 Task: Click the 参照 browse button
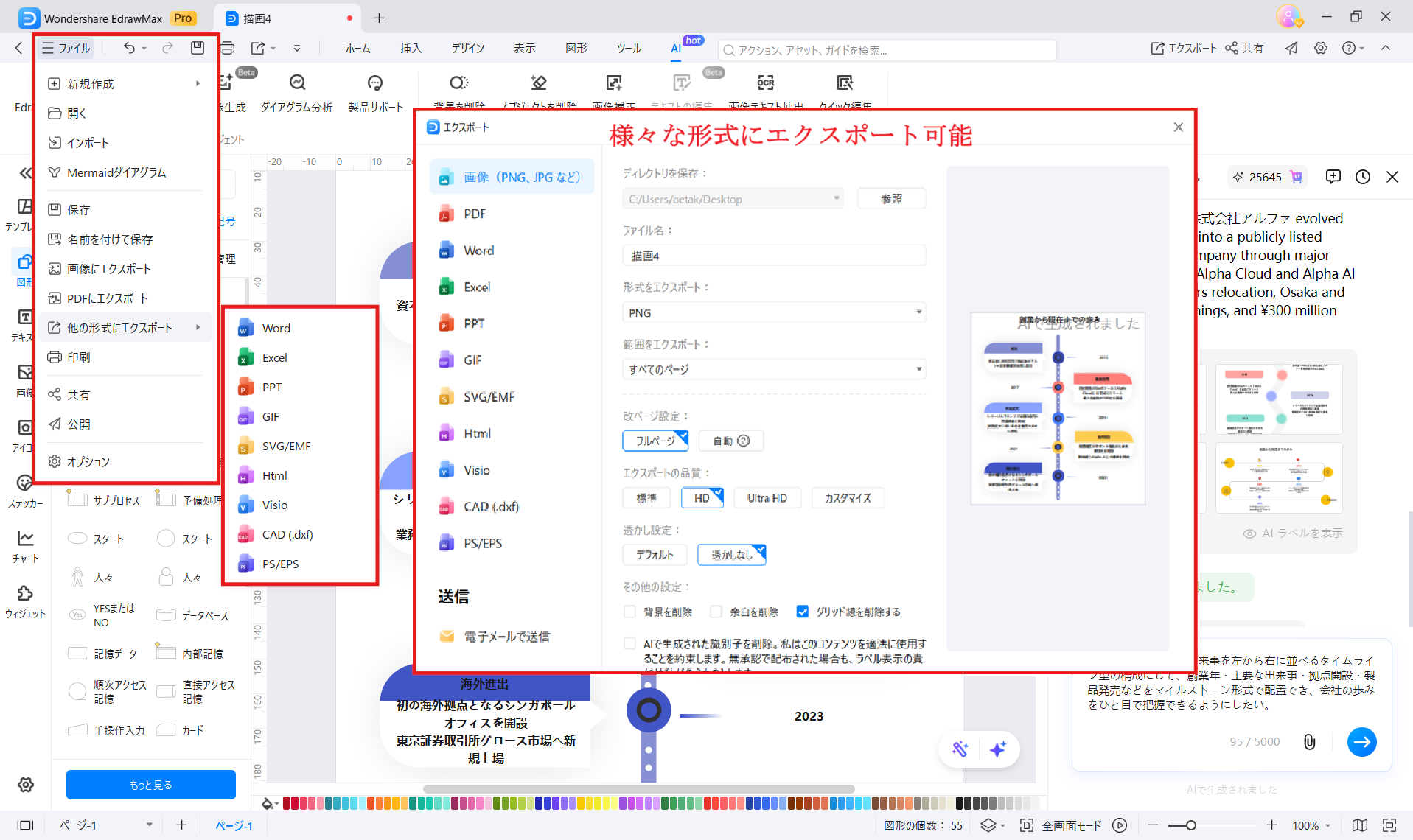[x=891, y=199]
